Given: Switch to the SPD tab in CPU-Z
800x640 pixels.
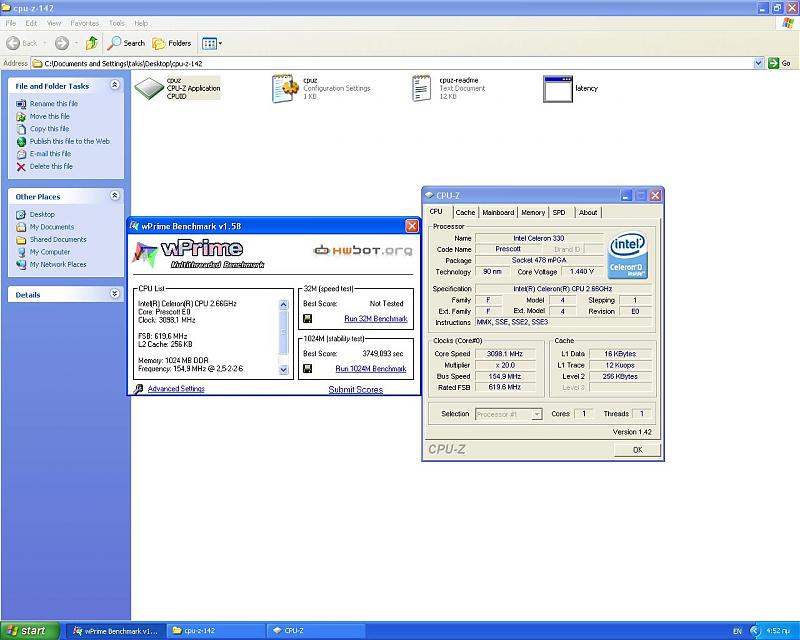Looking at the screenshot, I should coord(559,212).
